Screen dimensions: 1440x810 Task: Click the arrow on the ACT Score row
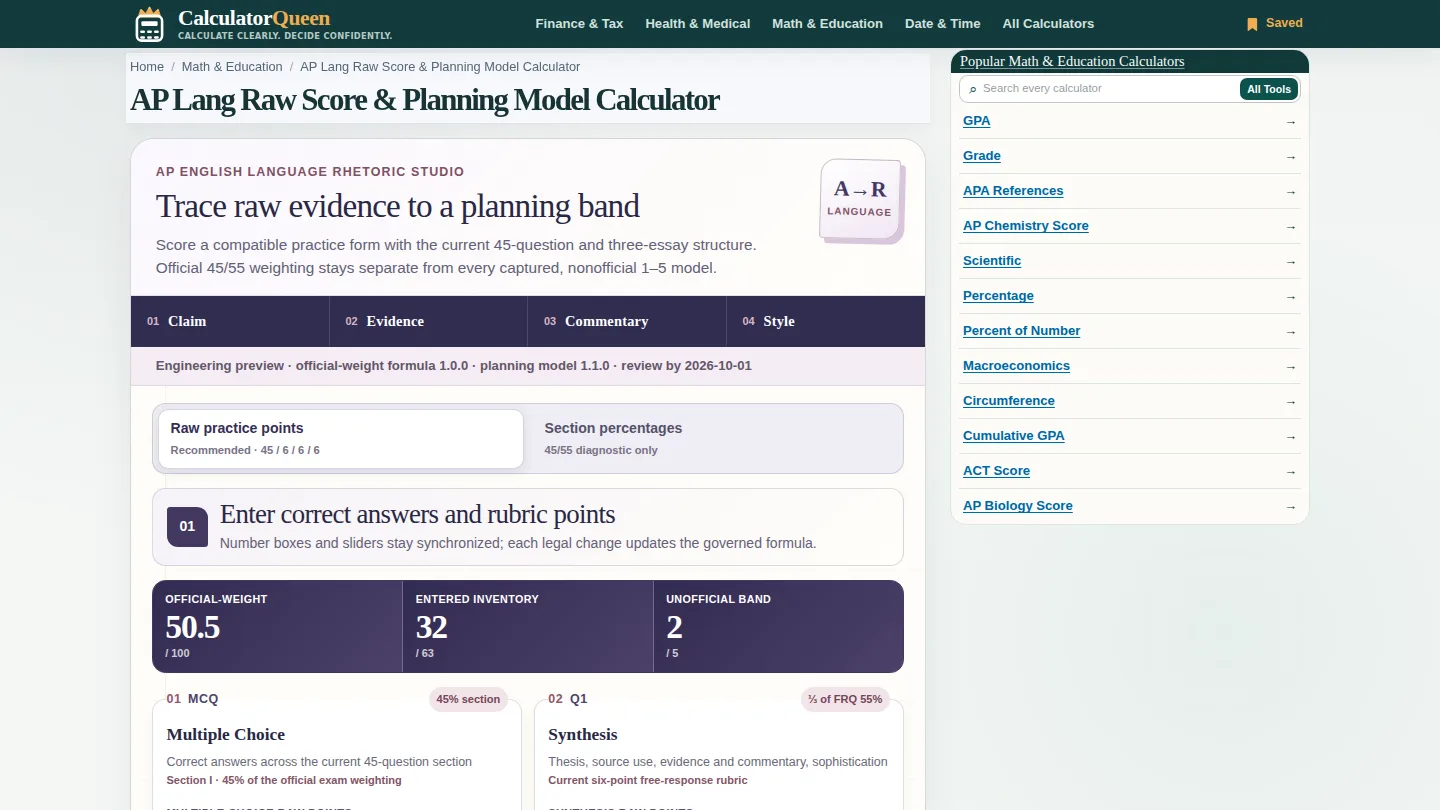tap(1291, 472)
